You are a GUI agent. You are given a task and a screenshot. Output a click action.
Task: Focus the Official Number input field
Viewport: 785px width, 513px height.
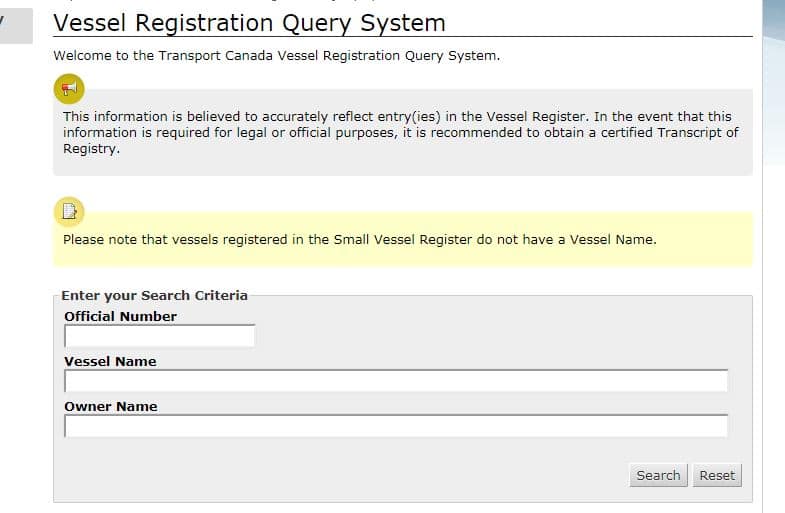pos(160,336)
